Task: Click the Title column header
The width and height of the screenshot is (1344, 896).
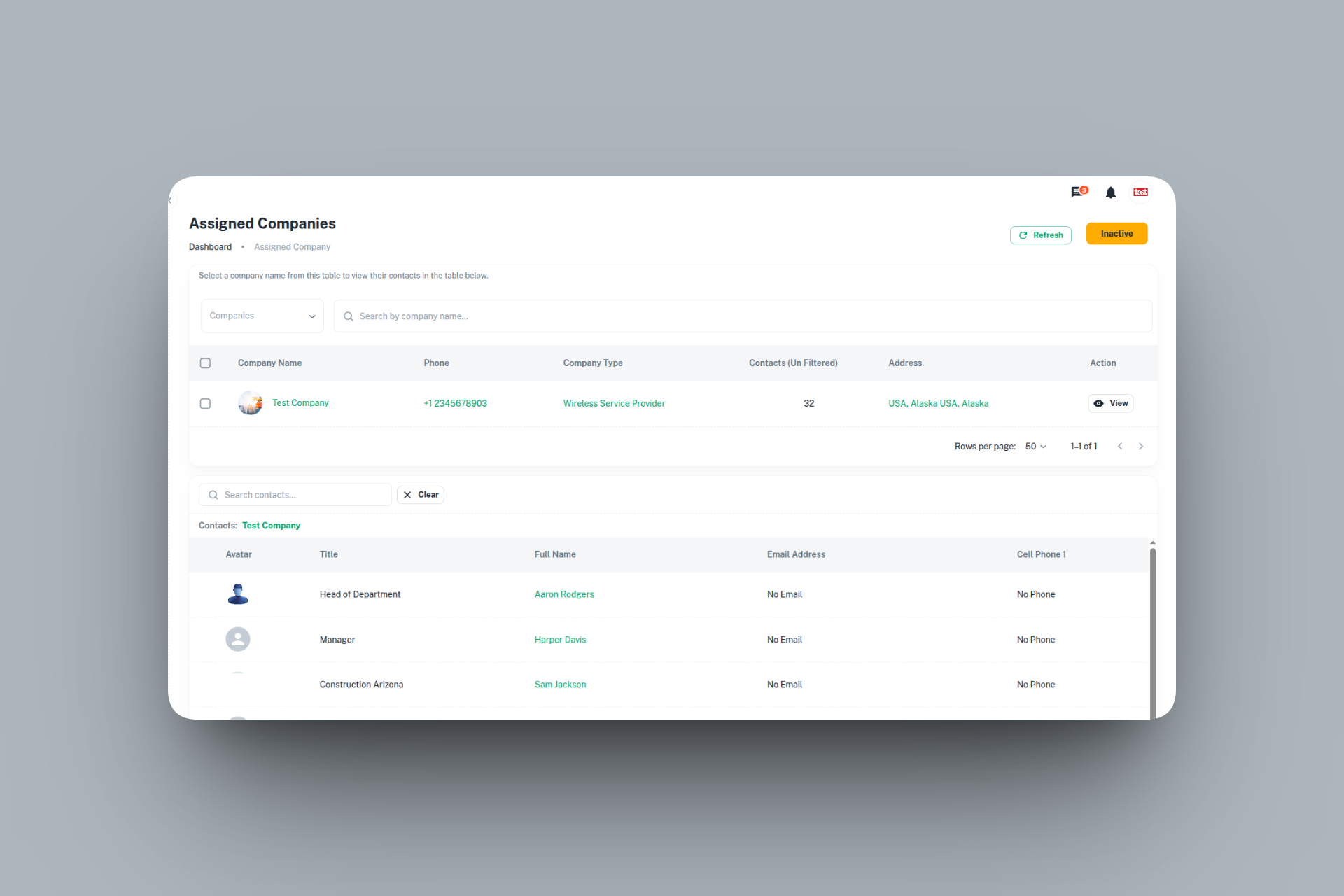Action: tap(328, 554)
